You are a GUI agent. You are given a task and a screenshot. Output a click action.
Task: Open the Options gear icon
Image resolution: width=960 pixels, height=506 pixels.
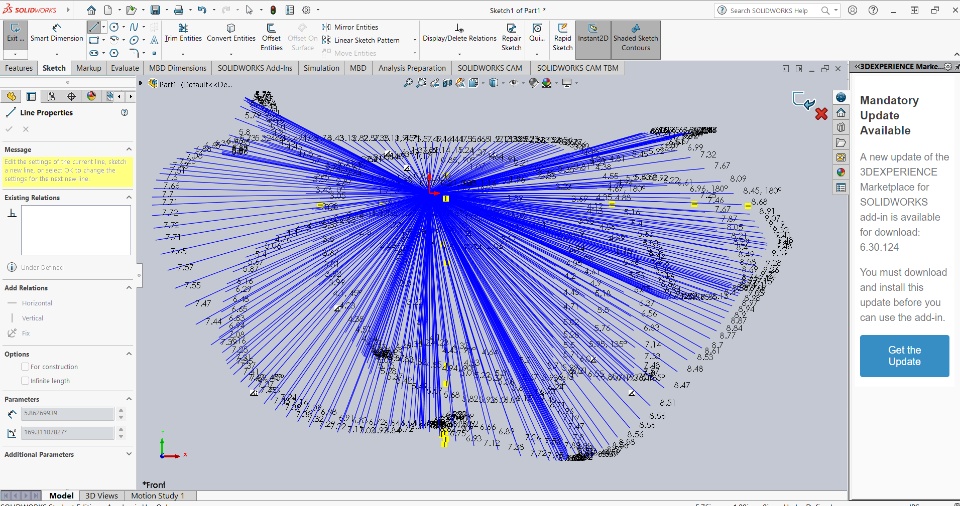(306, 10)
